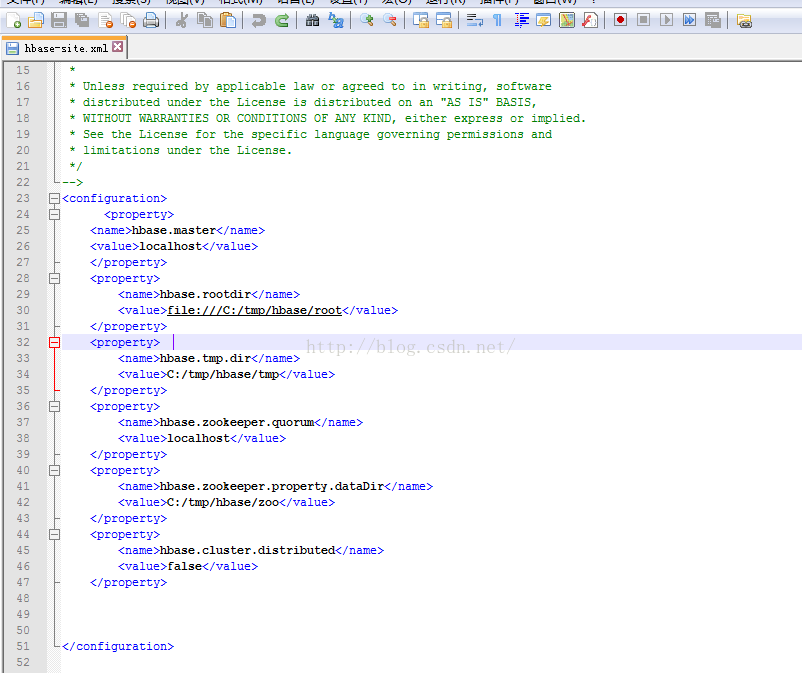802x673 pixels.
Task: Click hbase.cluster.distributed name text
Action: click(x=248, y=550)
